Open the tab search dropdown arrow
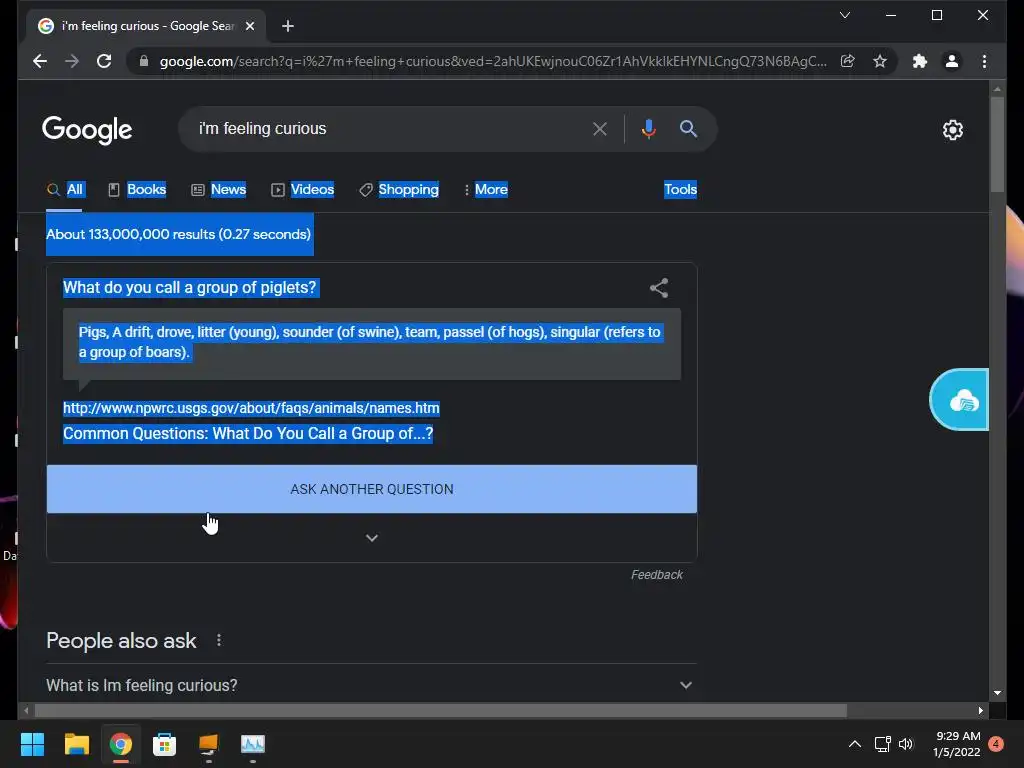Viewport: 1024px width, 768px height. tap(844, 15)
